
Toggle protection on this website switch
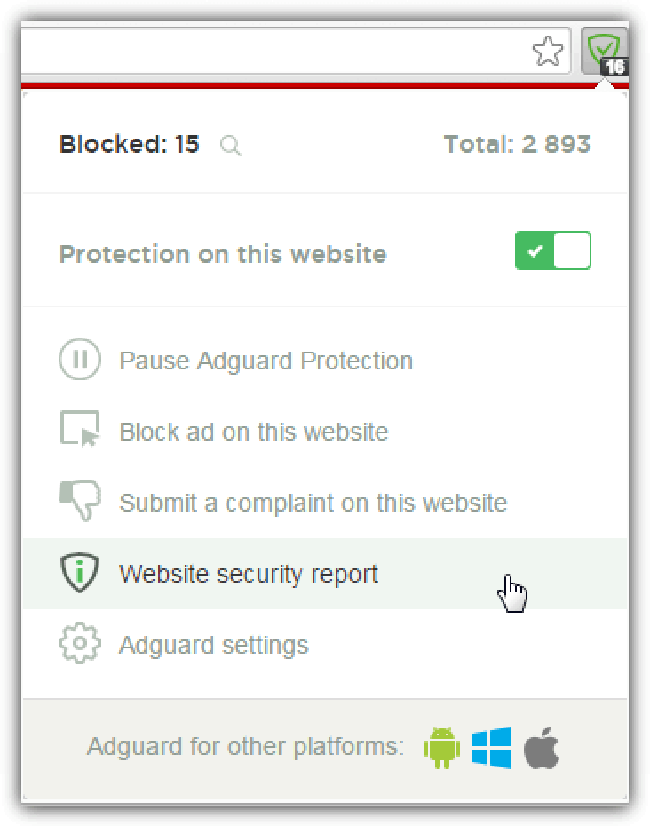[553, 251]
